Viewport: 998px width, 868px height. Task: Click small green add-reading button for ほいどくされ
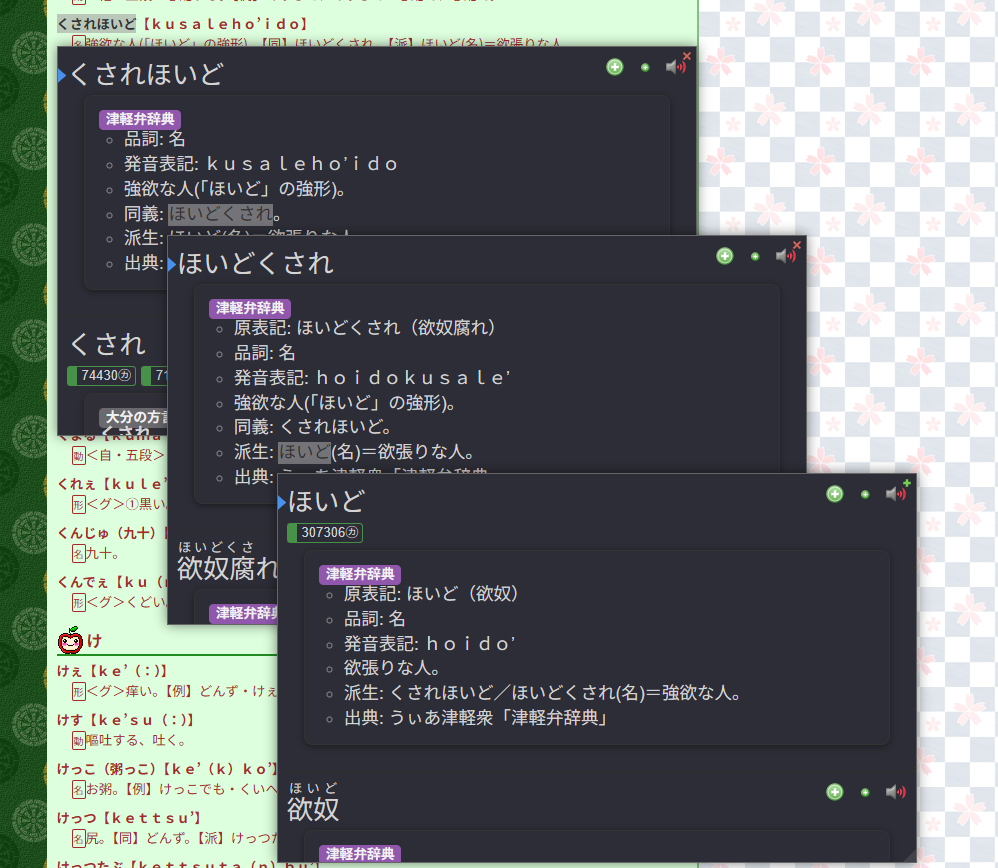point(755,256)
